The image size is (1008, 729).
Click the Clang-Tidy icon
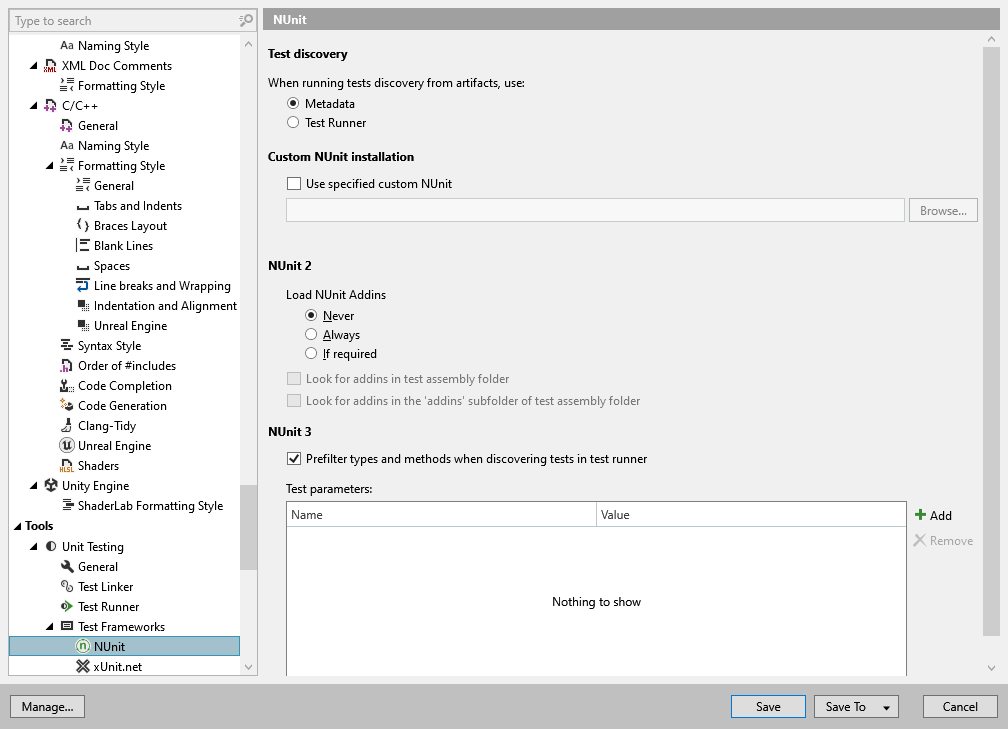coord(66,425)
